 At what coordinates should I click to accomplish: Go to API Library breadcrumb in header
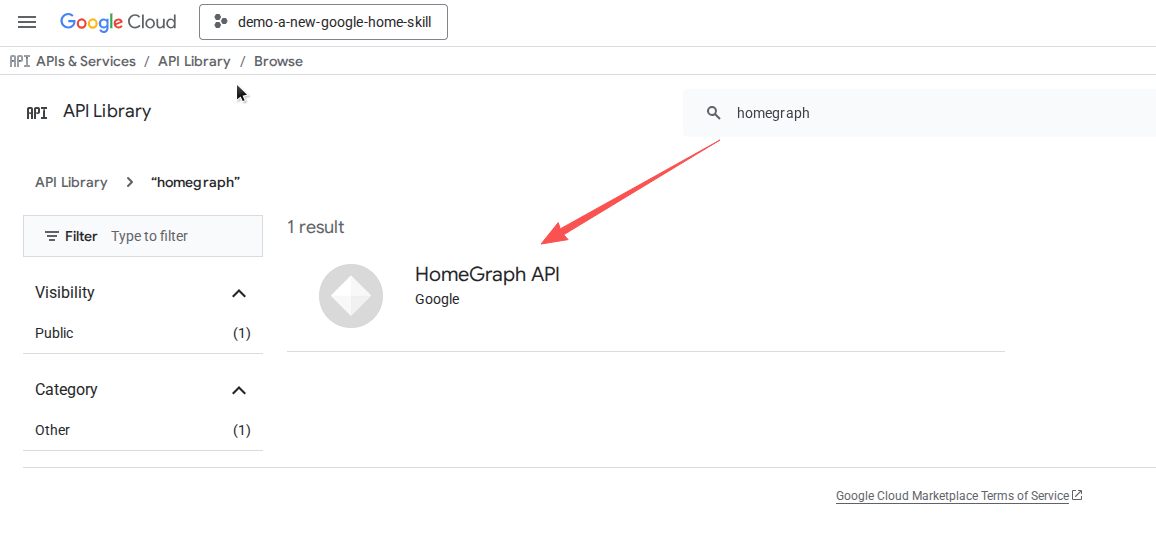pyautogui.click(x=194, y=61)
